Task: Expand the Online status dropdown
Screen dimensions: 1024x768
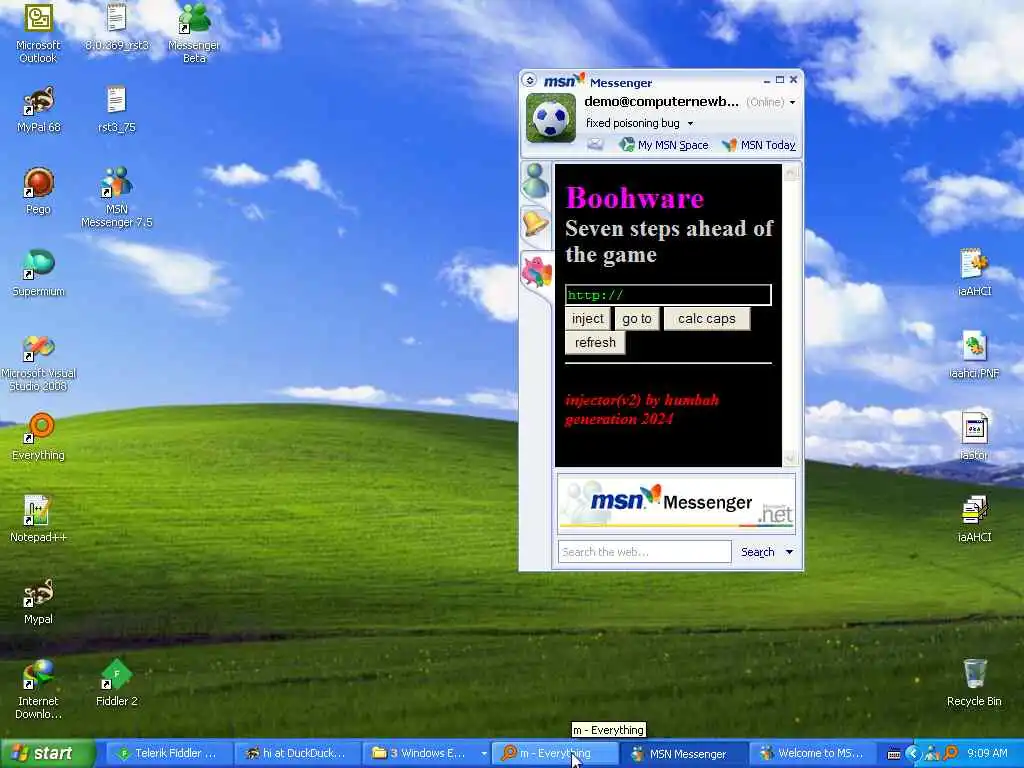Action: pos(792,103)
